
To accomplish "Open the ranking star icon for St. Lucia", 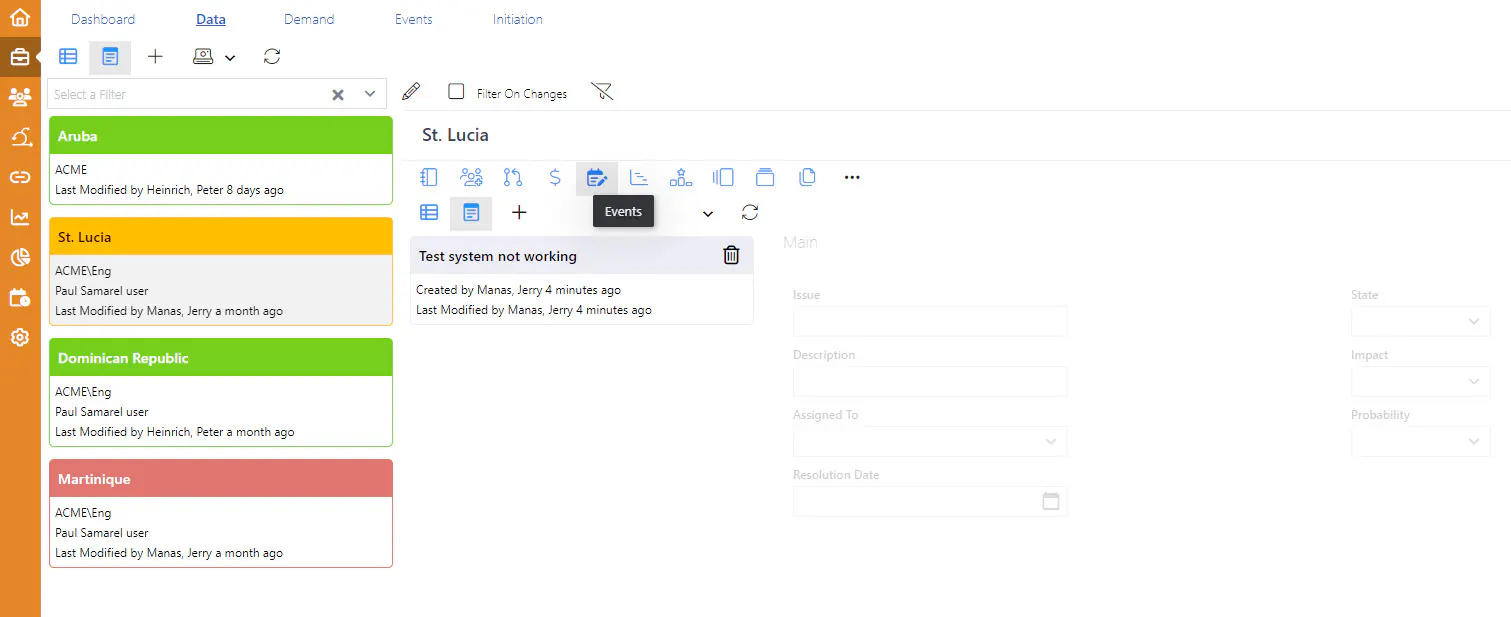I will pos(681,177).
